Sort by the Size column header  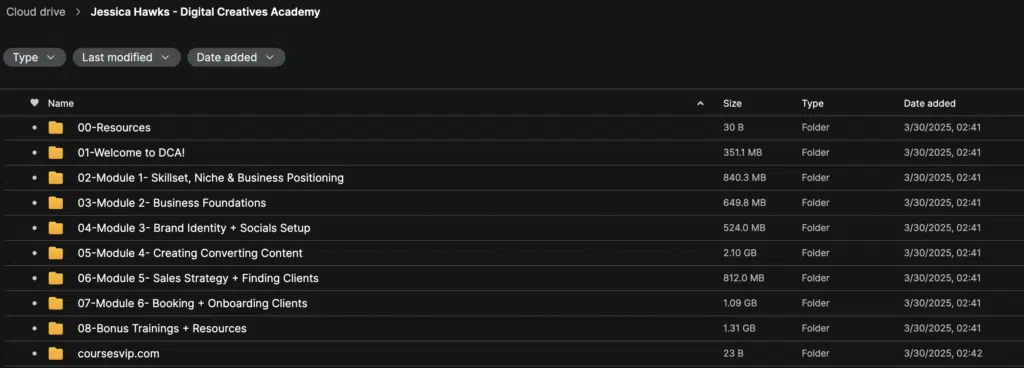point(732,103)
